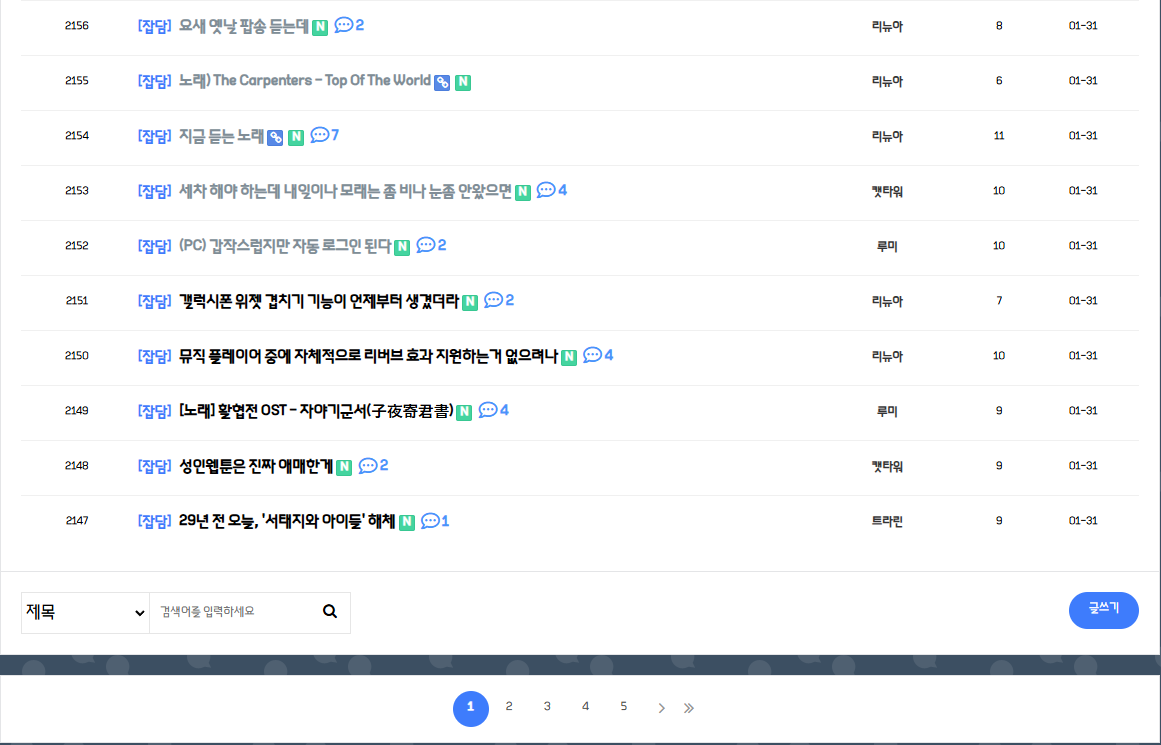Click link icon on The Carpenters post
This screenshot has height=745, width=1161.
(x=442, y=82)
